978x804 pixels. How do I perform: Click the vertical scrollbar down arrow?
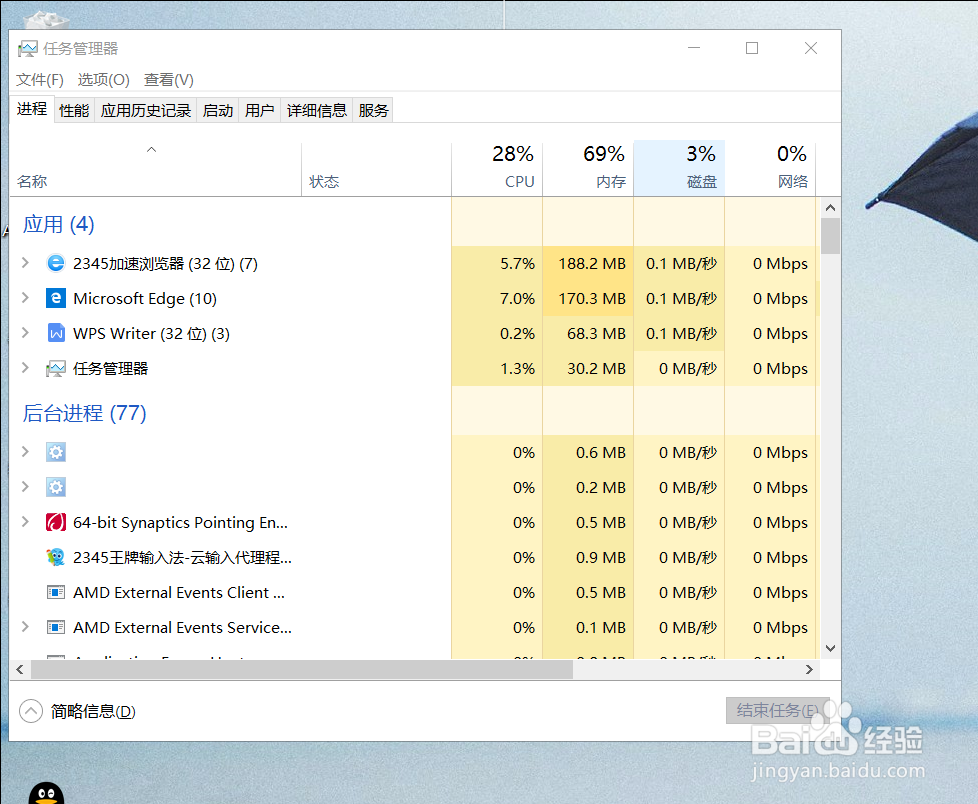coord(830,649)
